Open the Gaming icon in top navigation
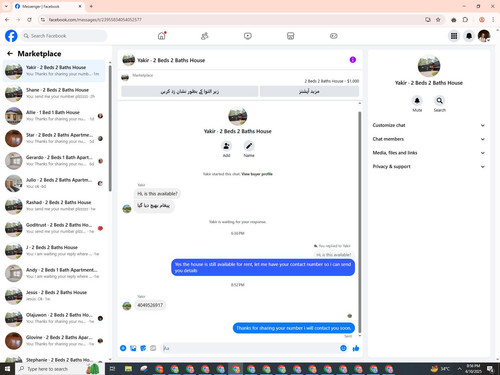This screenshot has width=500, height=375. (334, 36)
